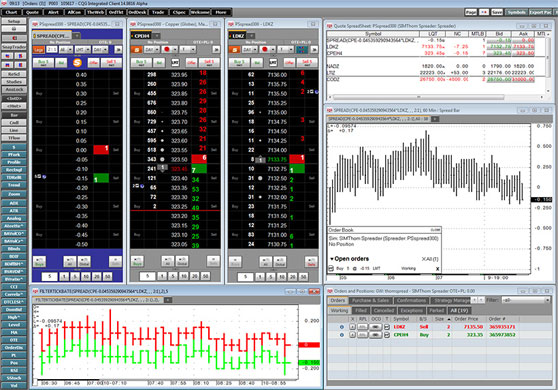Toggle the OCO button for LDKZ Sell order
The image size is (558, 390).
tap(376, 327)
